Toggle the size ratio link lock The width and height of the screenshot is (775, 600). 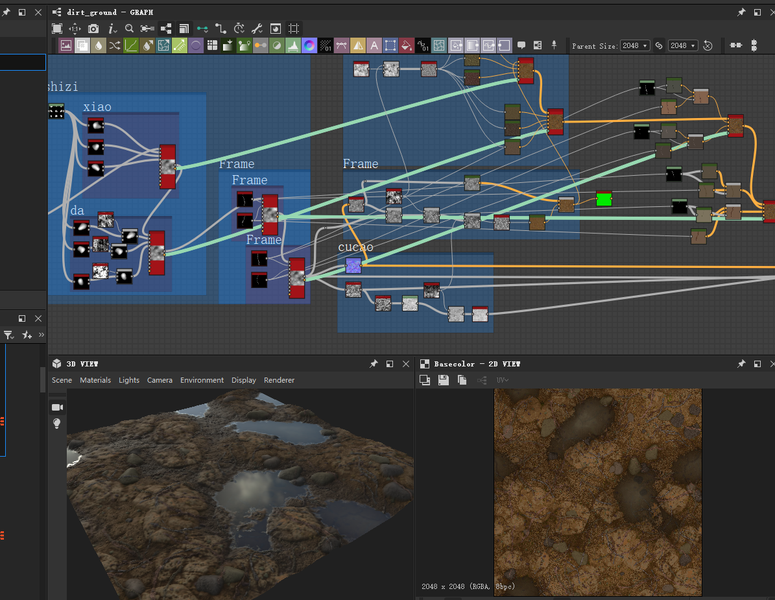click(659, 45)
